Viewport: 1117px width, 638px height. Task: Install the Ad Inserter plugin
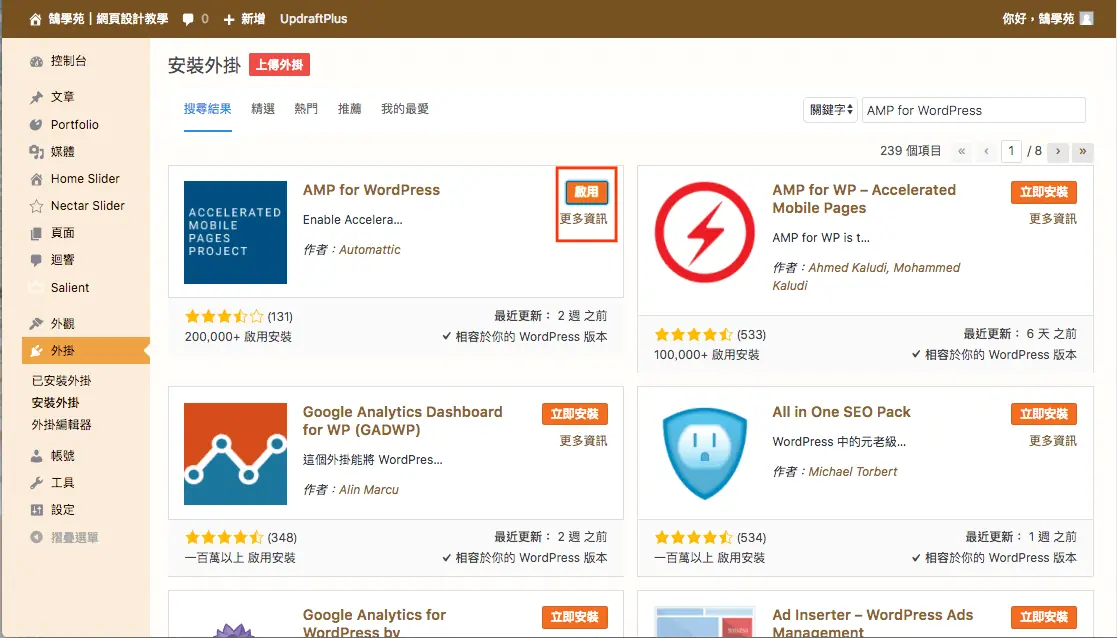pos(1044,617)
